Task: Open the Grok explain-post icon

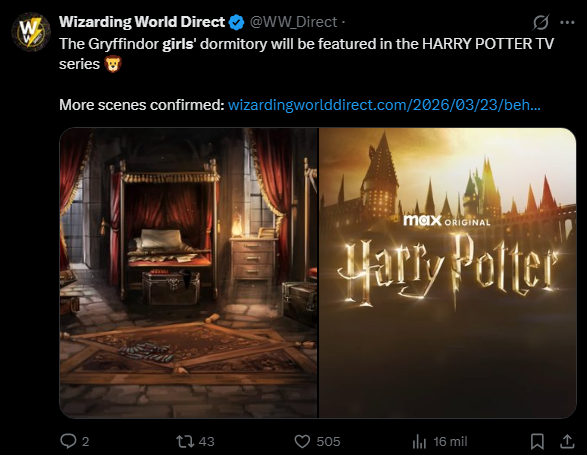Action: [541, 22]
